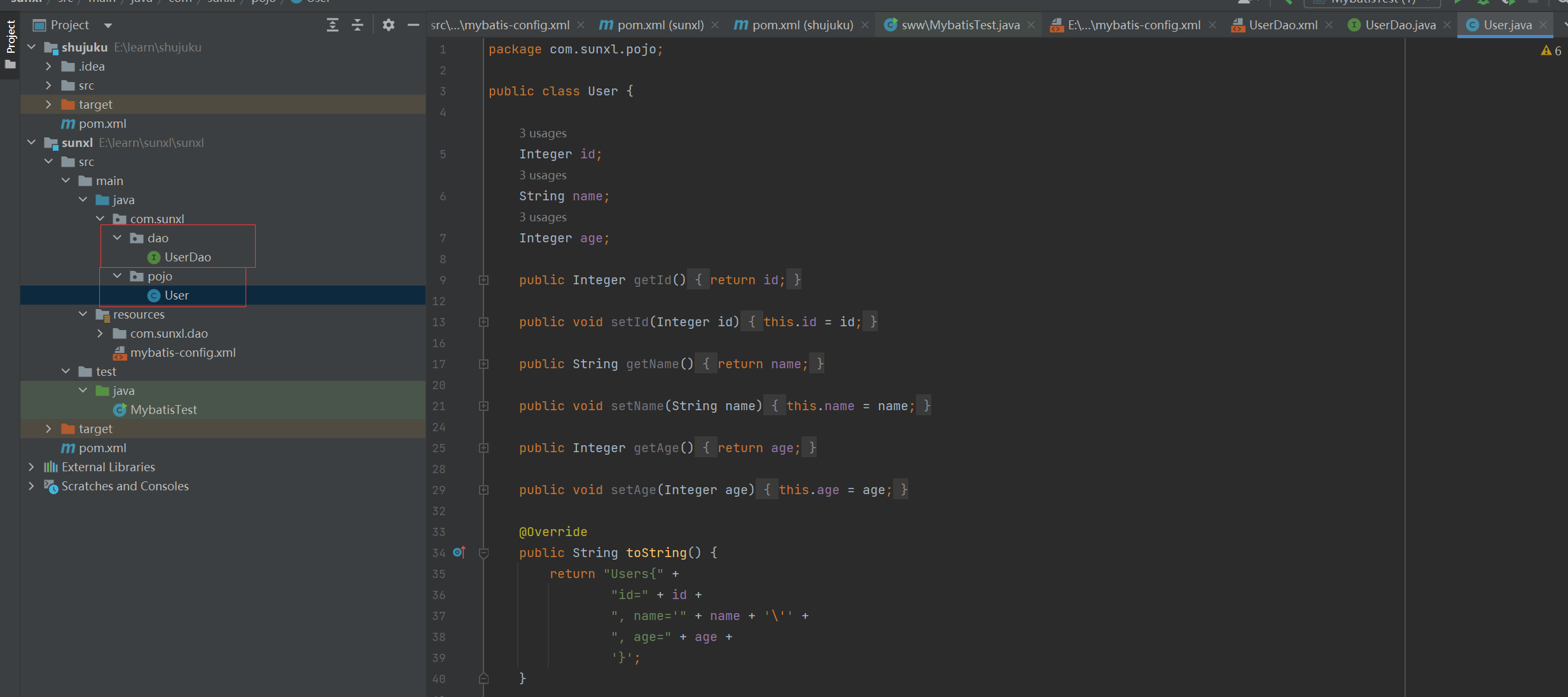Screen dimensions: 1568x697
Task: Close the UserDao.java tab
Action: coord(1447,25)
